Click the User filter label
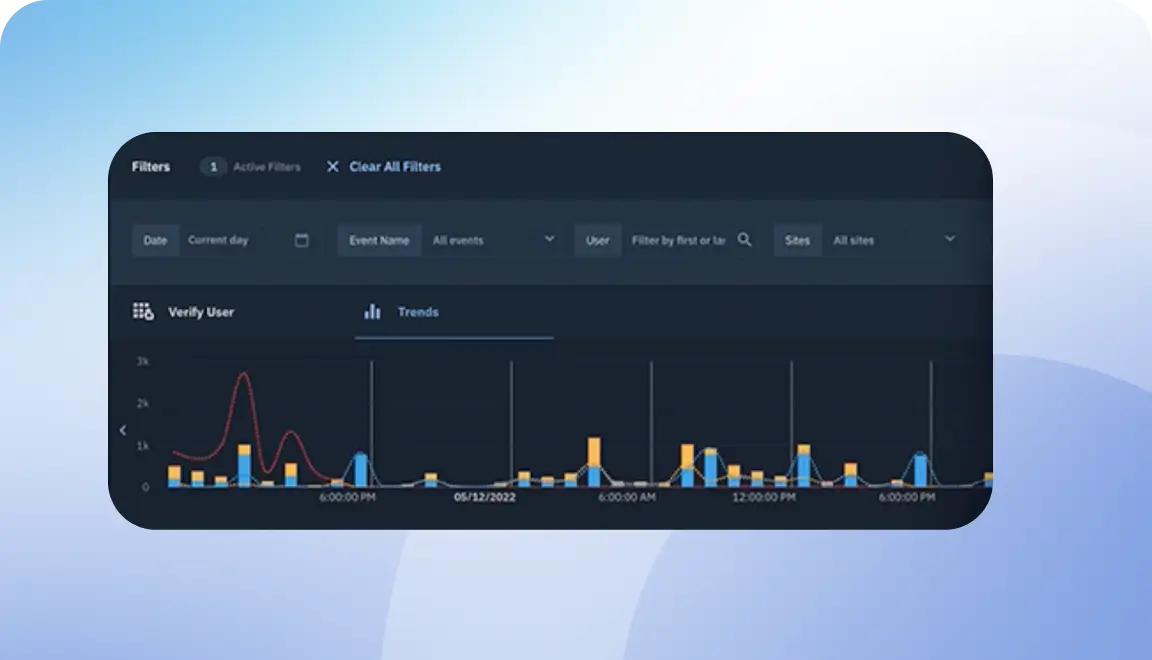The width and height of the screenshot is (1152, 660). pyautogui.click(x=597, y=240)
